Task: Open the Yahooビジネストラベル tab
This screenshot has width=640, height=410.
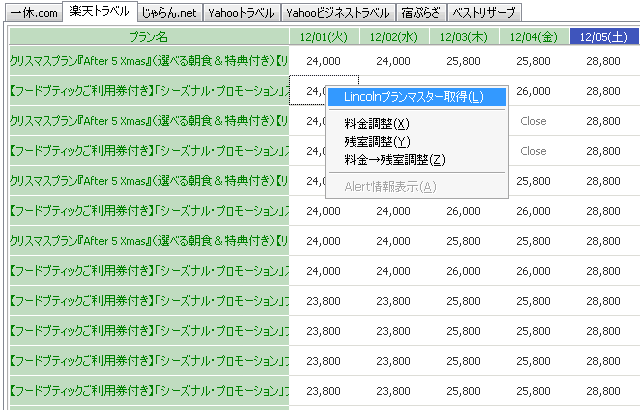Action: pos(337,13)
